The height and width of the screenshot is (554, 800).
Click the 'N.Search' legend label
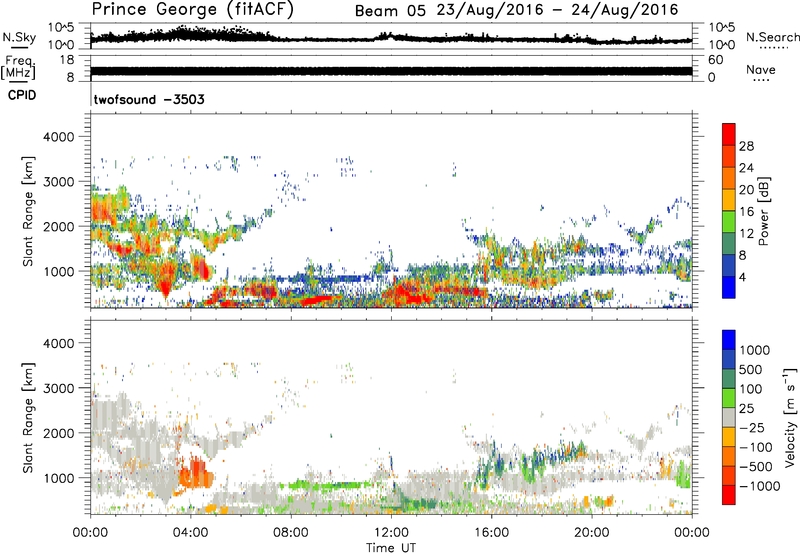point(772,37)
